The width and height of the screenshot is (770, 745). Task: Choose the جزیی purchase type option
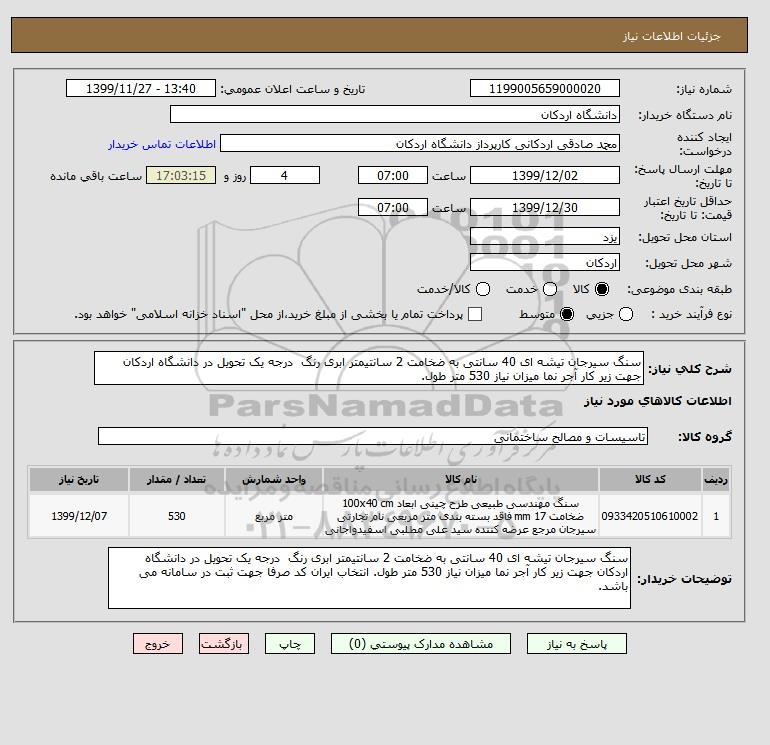pyautogui.click(x=626, y=314)
